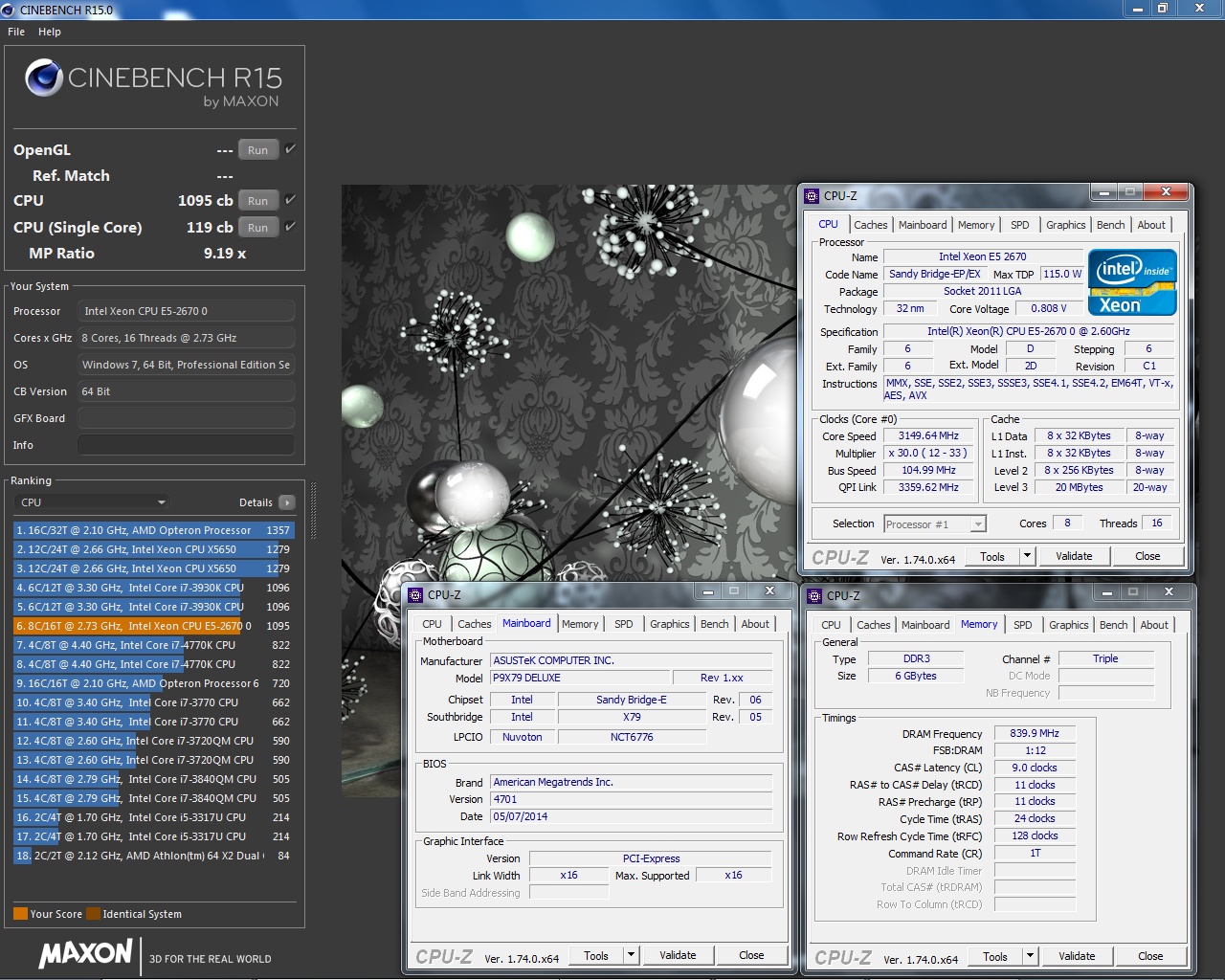
Task: Switch to Mainboard tab in top CPU-Z window
Action: point(923,225)
